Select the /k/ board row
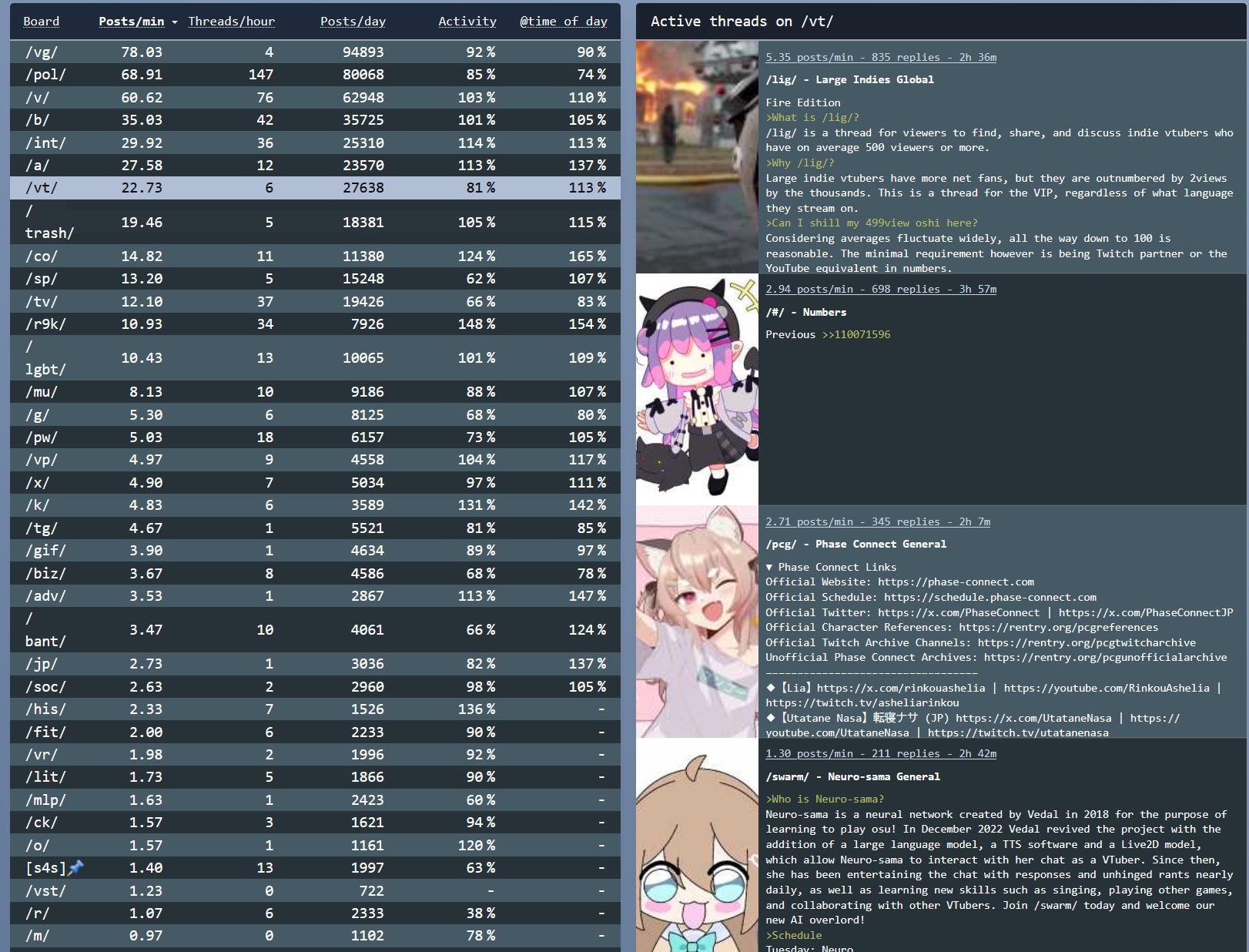 315,505
